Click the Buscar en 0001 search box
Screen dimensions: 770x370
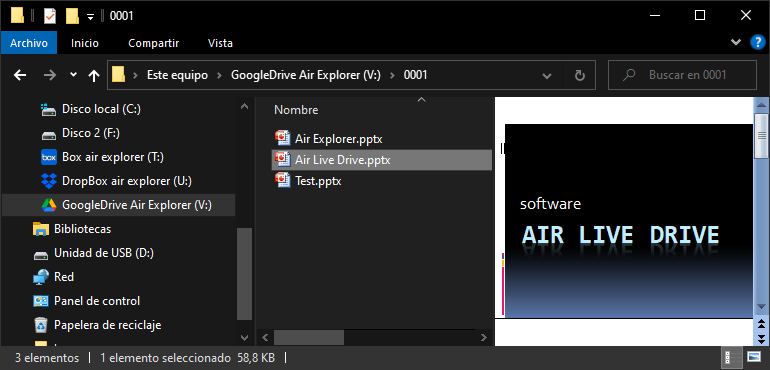(x=682, y=75)
